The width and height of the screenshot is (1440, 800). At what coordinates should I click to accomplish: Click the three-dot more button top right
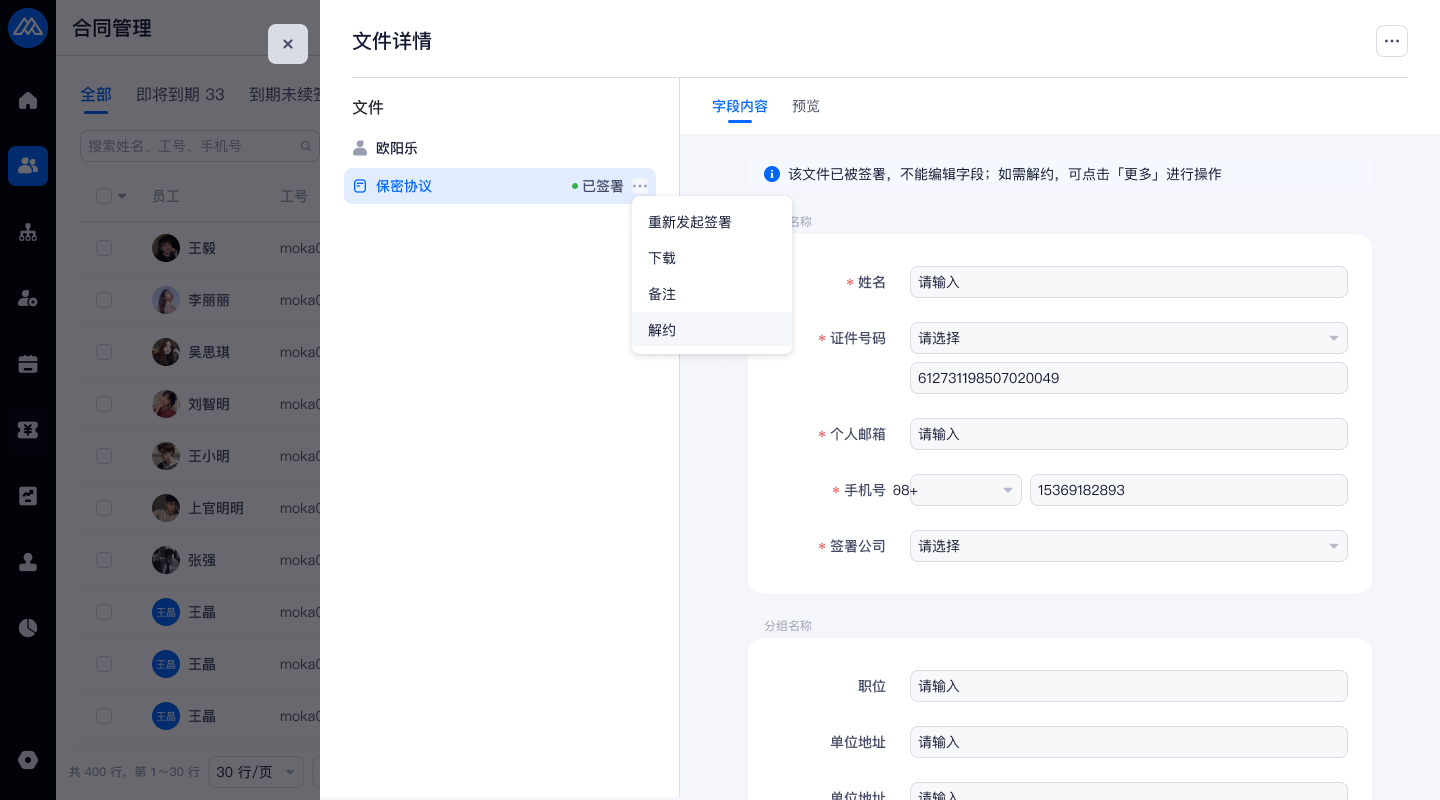point(1391,41)
